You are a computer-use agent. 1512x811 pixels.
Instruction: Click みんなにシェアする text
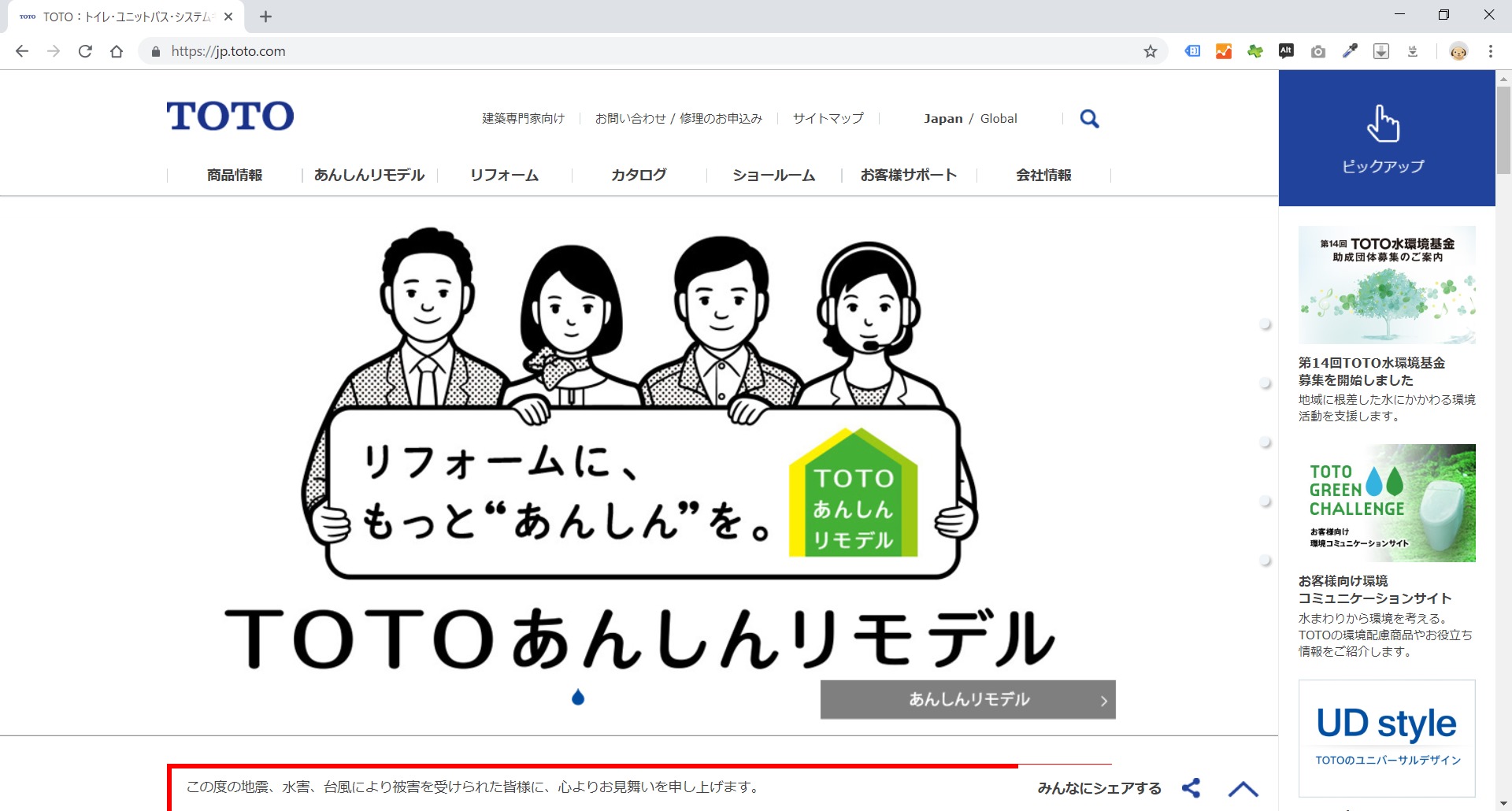1099,788
